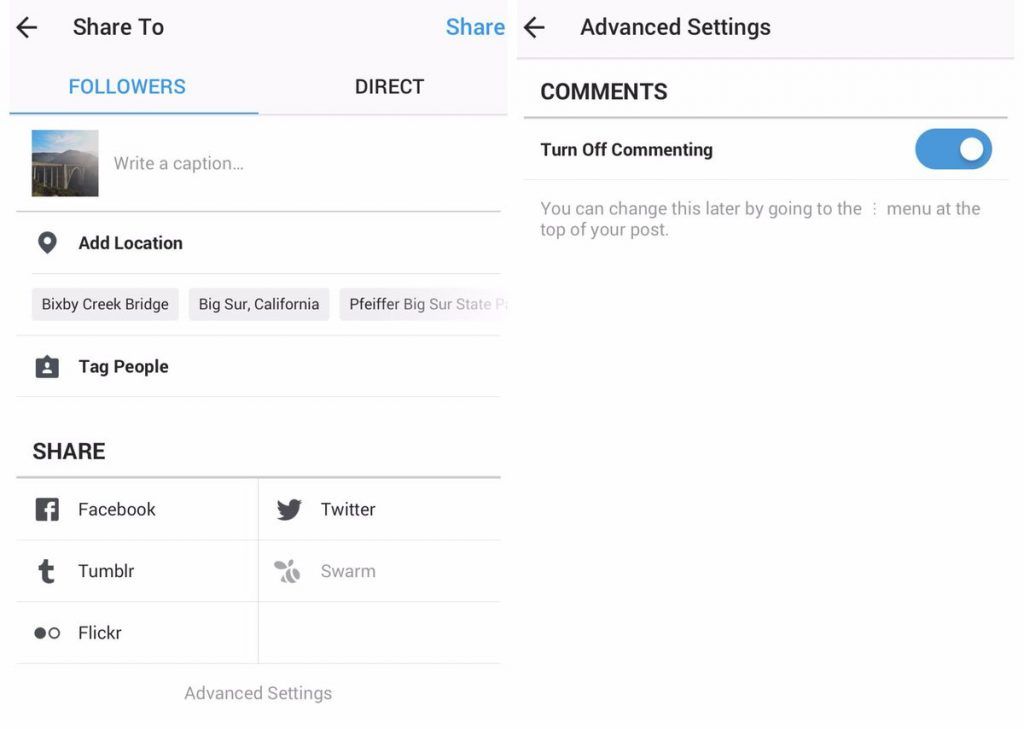Click the Tumblr logo icon
Viewport: 1024px width, 729px height.
pyautogui.click(x=46, y=572)
